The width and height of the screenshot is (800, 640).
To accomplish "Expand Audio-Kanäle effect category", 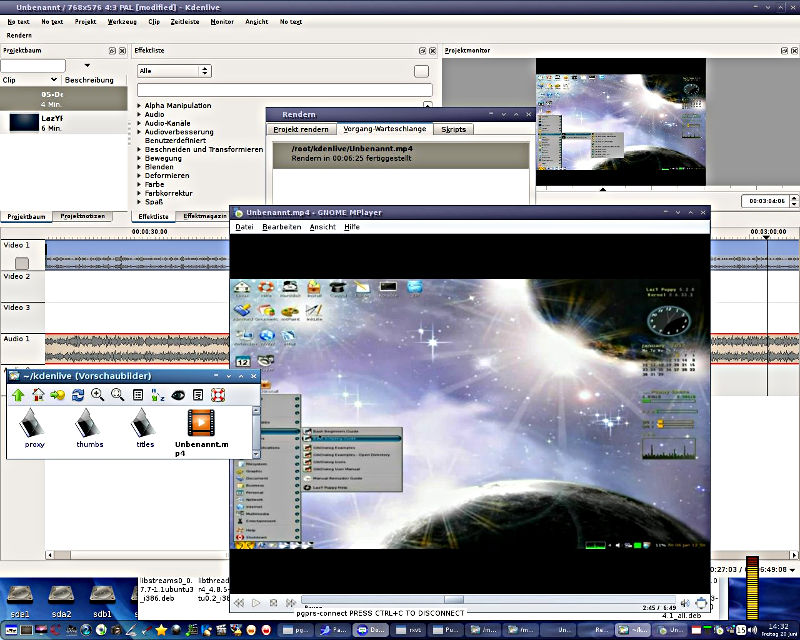I will point(139,124).
